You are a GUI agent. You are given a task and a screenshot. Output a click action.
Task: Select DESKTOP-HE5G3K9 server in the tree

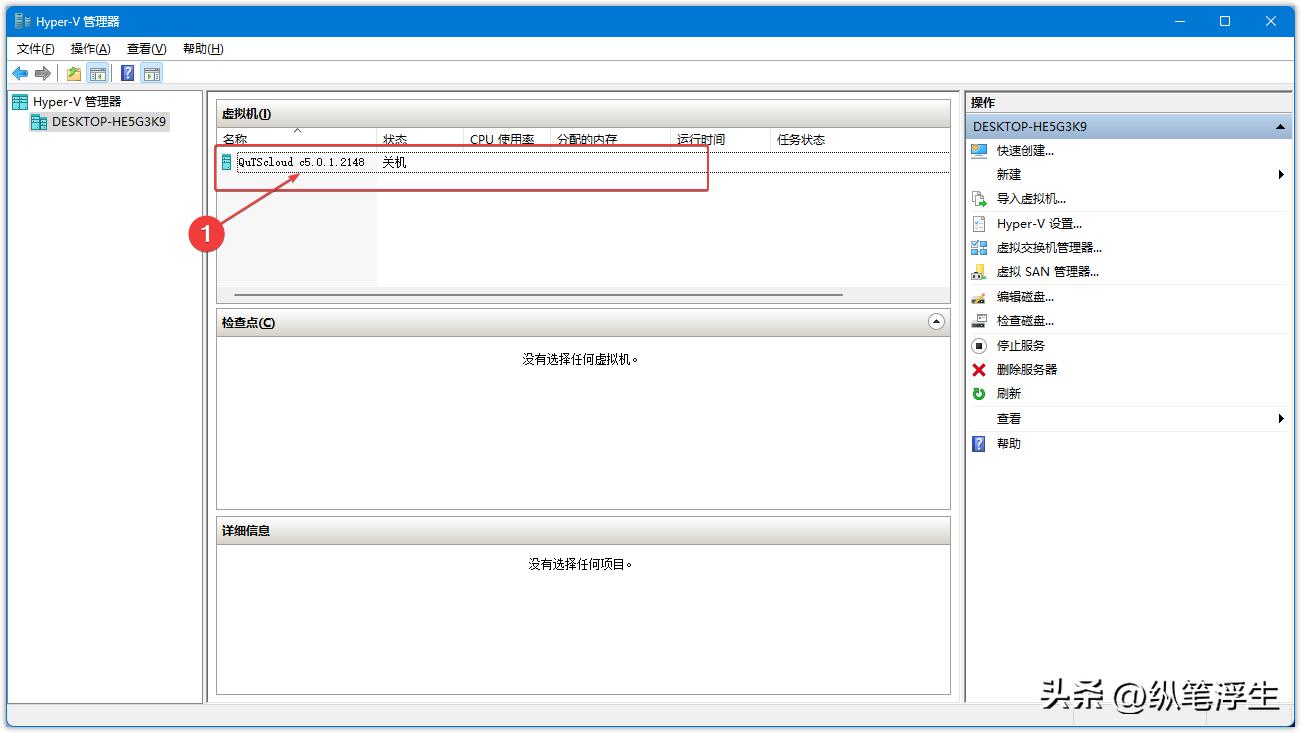pos(109,122)
